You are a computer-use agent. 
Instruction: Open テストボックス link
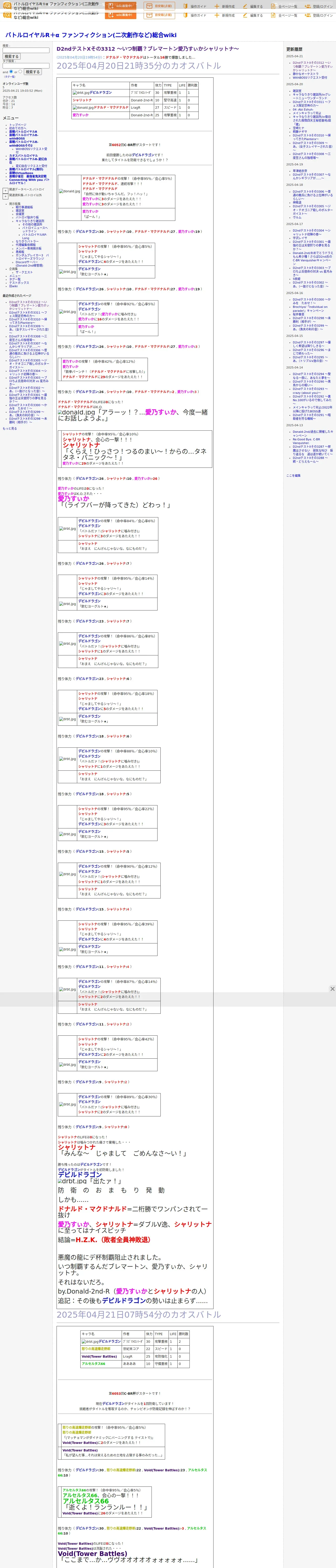(x=19, y=283)
